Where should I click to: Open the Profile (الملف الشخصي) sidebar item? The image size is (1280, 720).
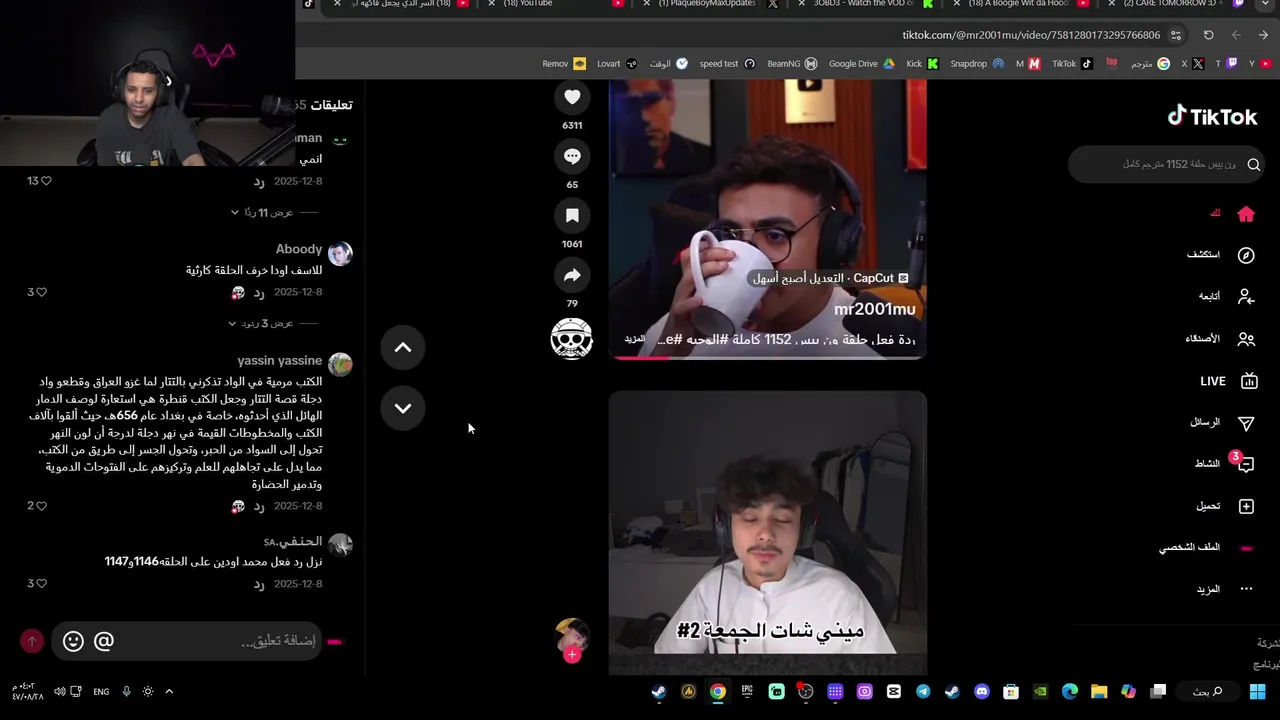pyautogui.click(x=1205, y=548)
